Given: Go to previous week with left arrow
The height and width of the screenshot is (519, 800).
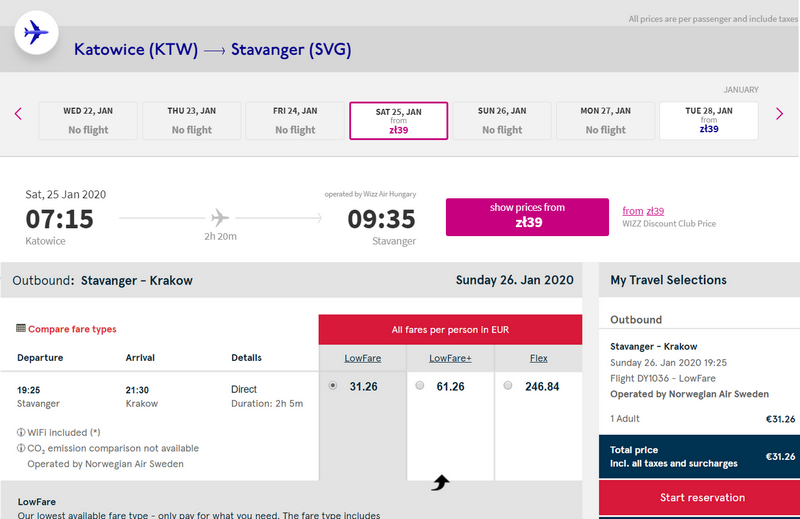Looking at the screenshot, I should click(x=18, y=114).
